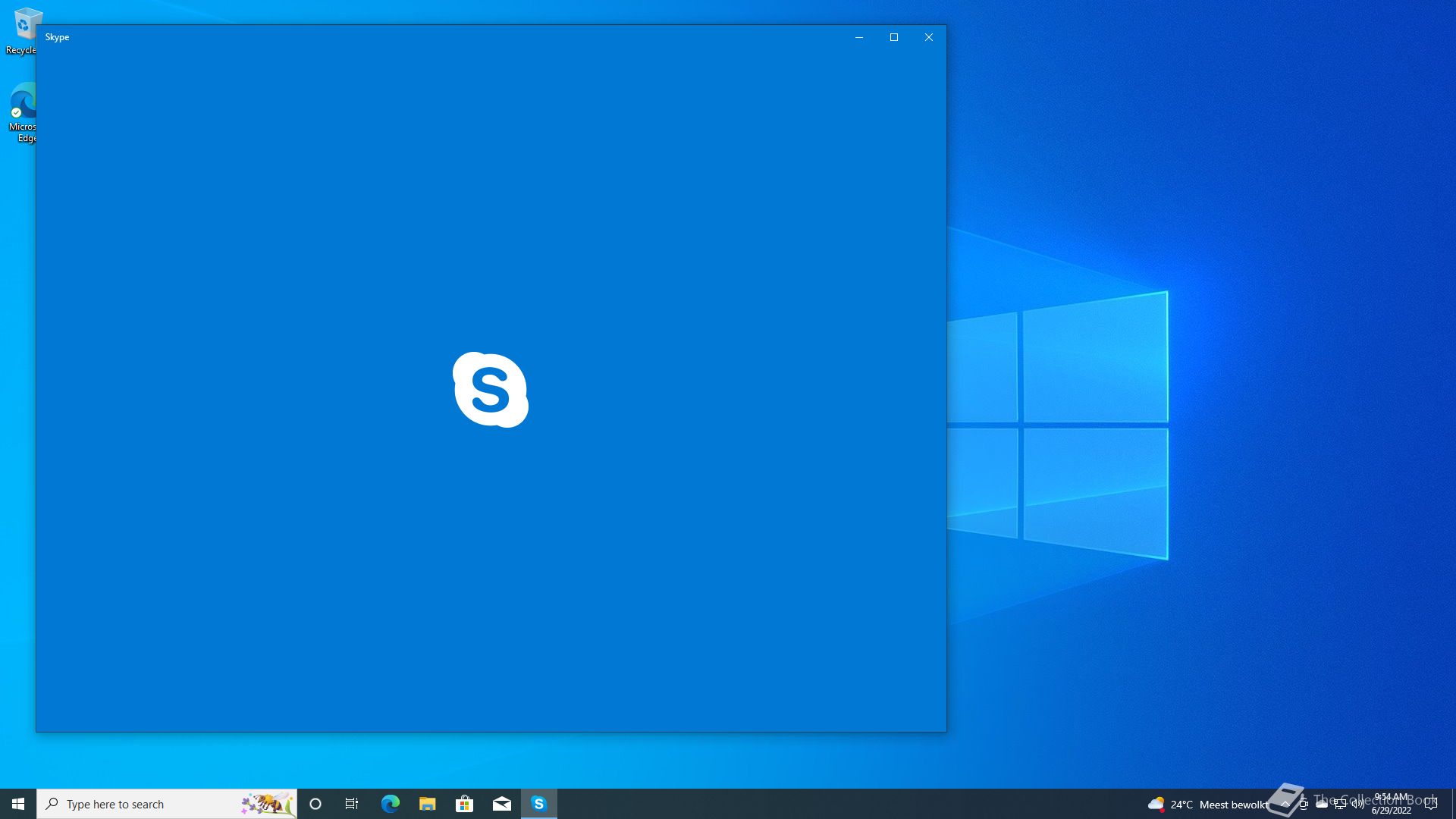Minimize the Skype window
Image resolution: width=1456 pixels, height=819 pixels.
(859, 37)
